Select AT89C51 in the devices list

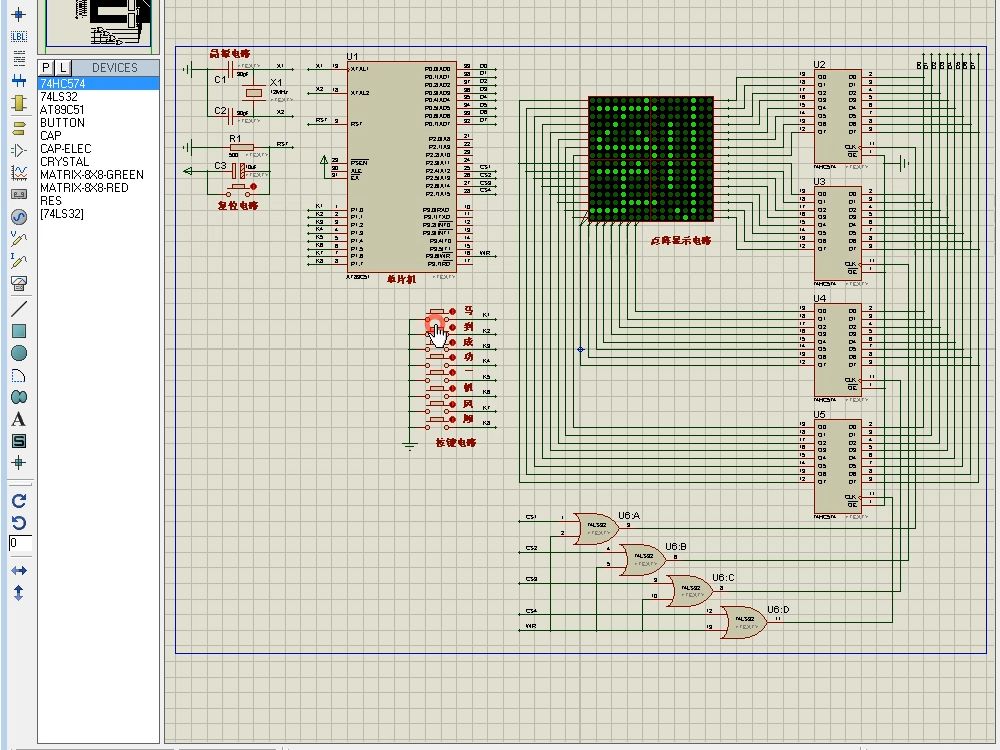click(x=62, y=110)
